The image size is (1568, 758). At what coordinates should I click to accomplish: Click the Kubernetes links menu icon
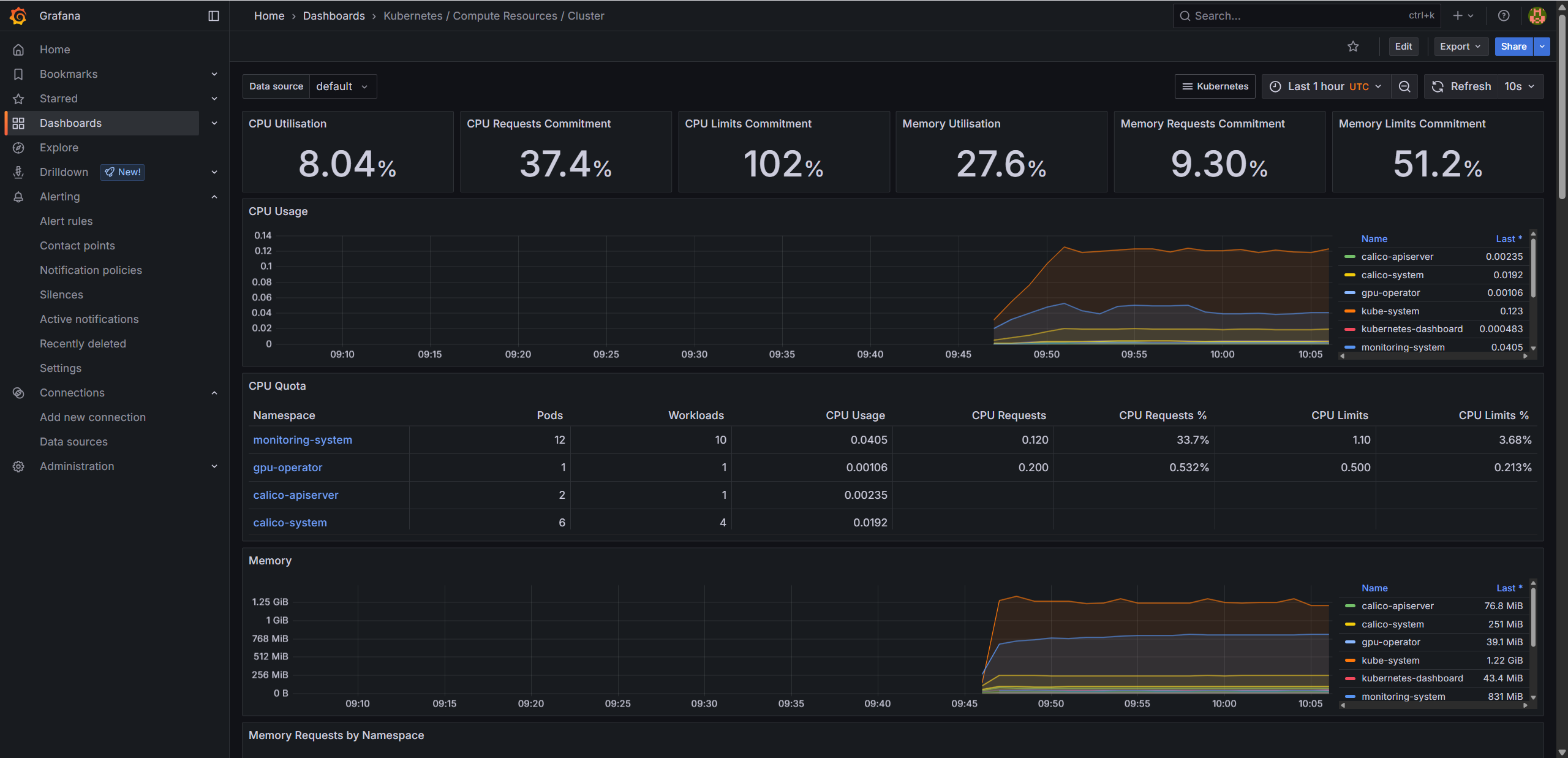[x=1187, y=86]
